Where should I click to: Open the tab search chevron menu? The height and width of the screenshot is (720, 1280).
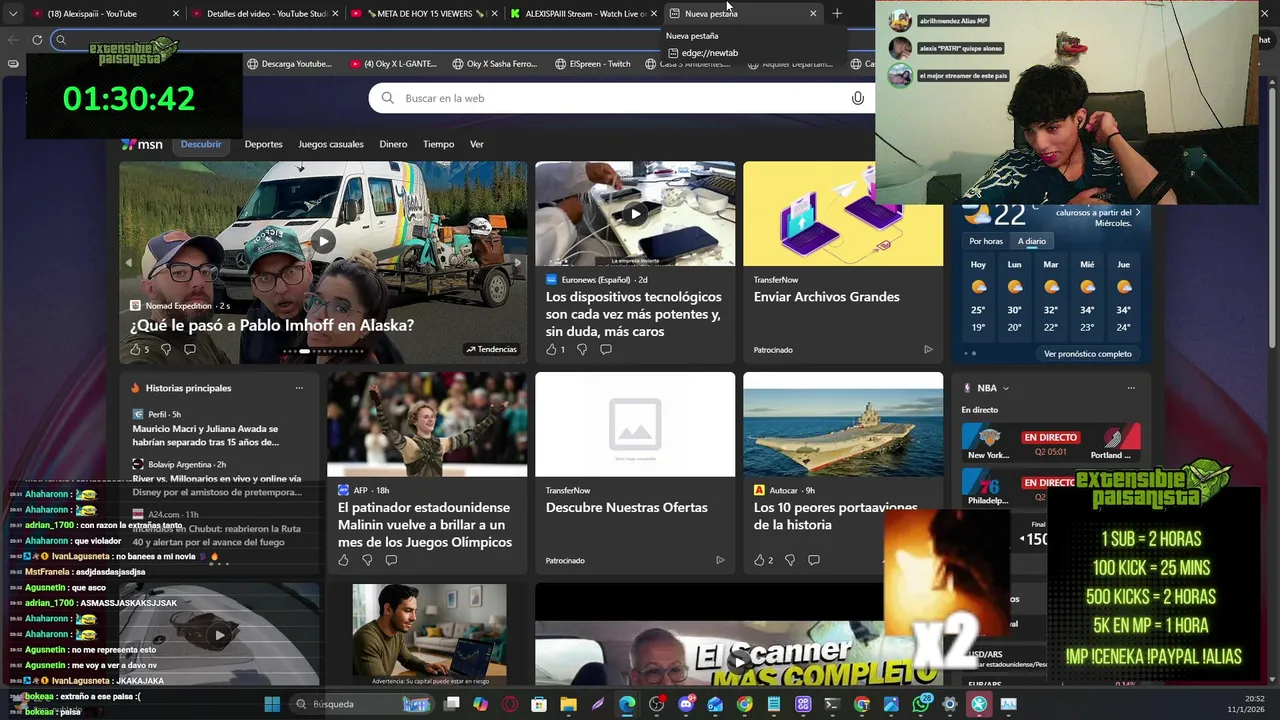(x=13, y=14)
